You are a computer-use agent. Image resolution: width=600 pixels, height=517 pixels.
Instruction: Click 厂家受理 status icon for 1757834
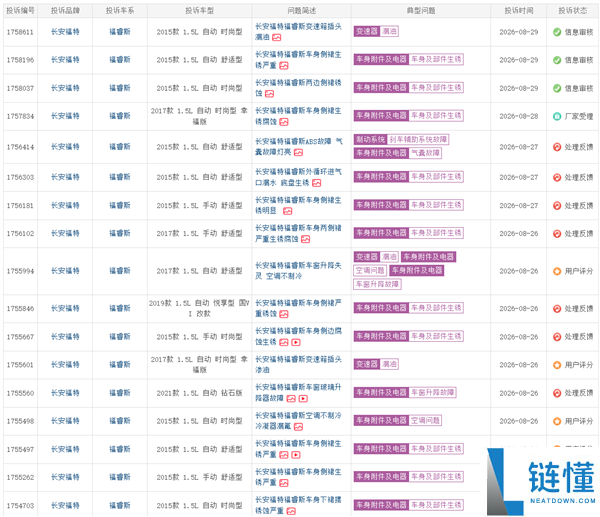[x=557, y=116]
